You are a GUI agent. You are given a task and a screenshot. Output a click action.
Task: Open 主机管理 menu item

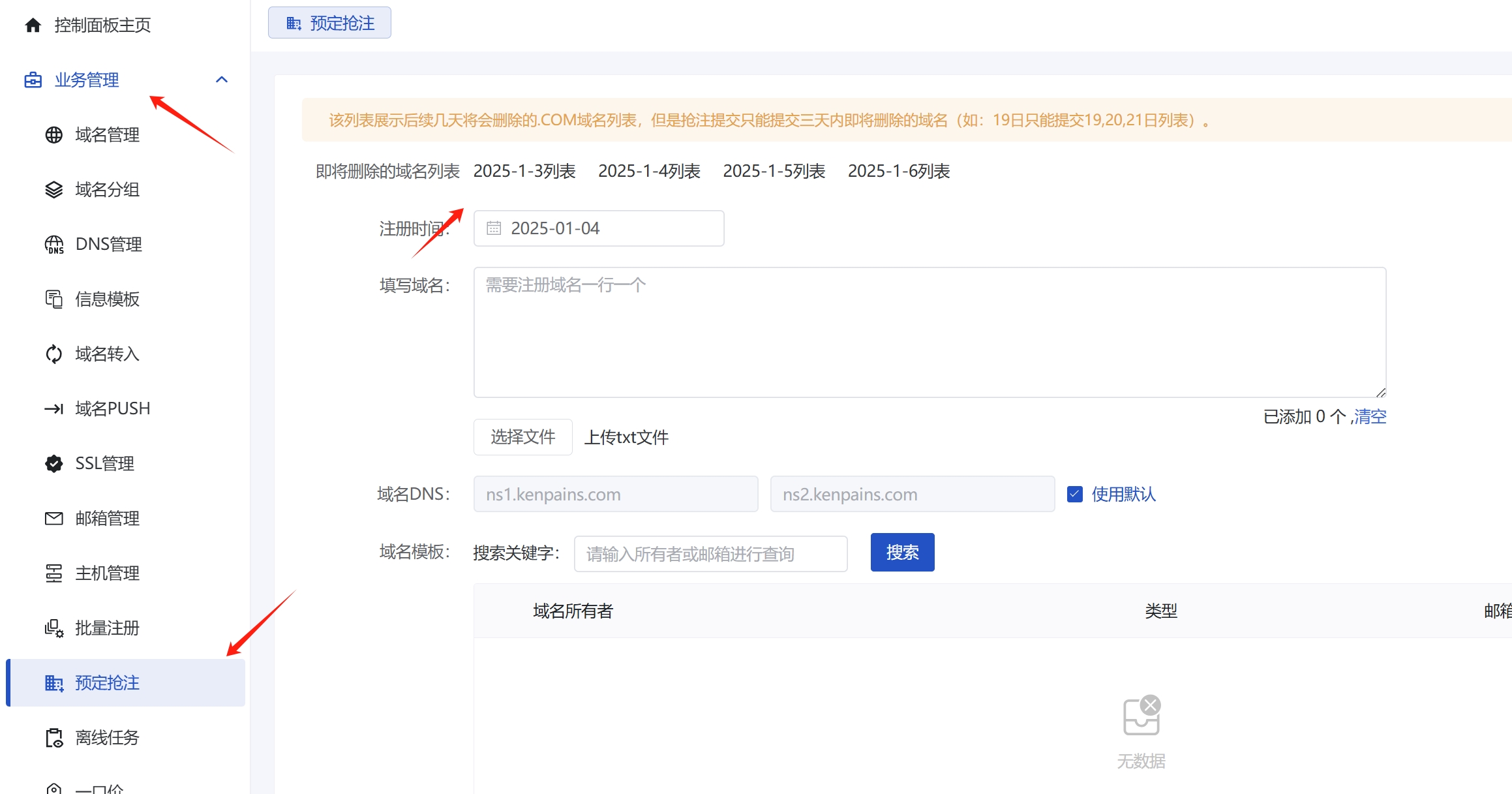pos(108,573)
